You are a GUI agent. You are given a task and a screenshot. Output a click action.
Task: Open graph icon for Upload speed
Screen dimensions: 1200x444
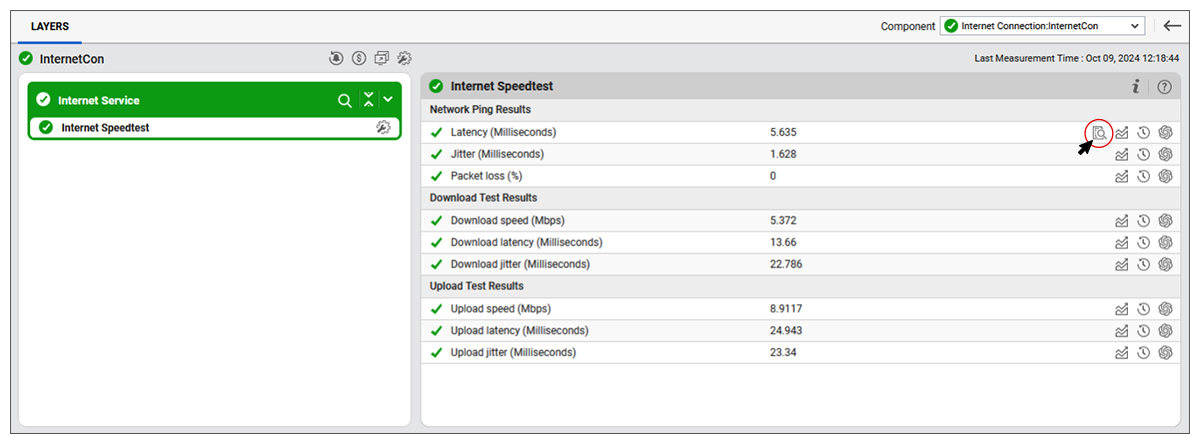[1122, 308]
